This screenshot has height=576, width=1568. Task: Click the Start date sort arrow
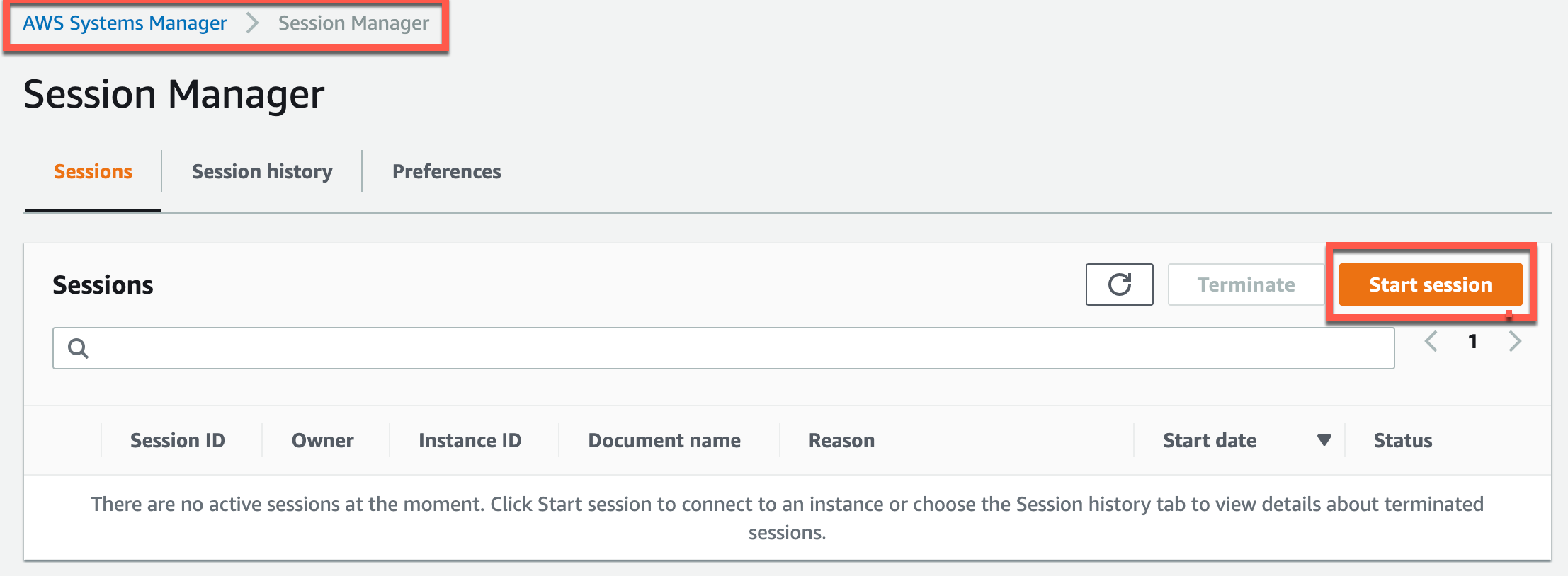click(1324, 440)
